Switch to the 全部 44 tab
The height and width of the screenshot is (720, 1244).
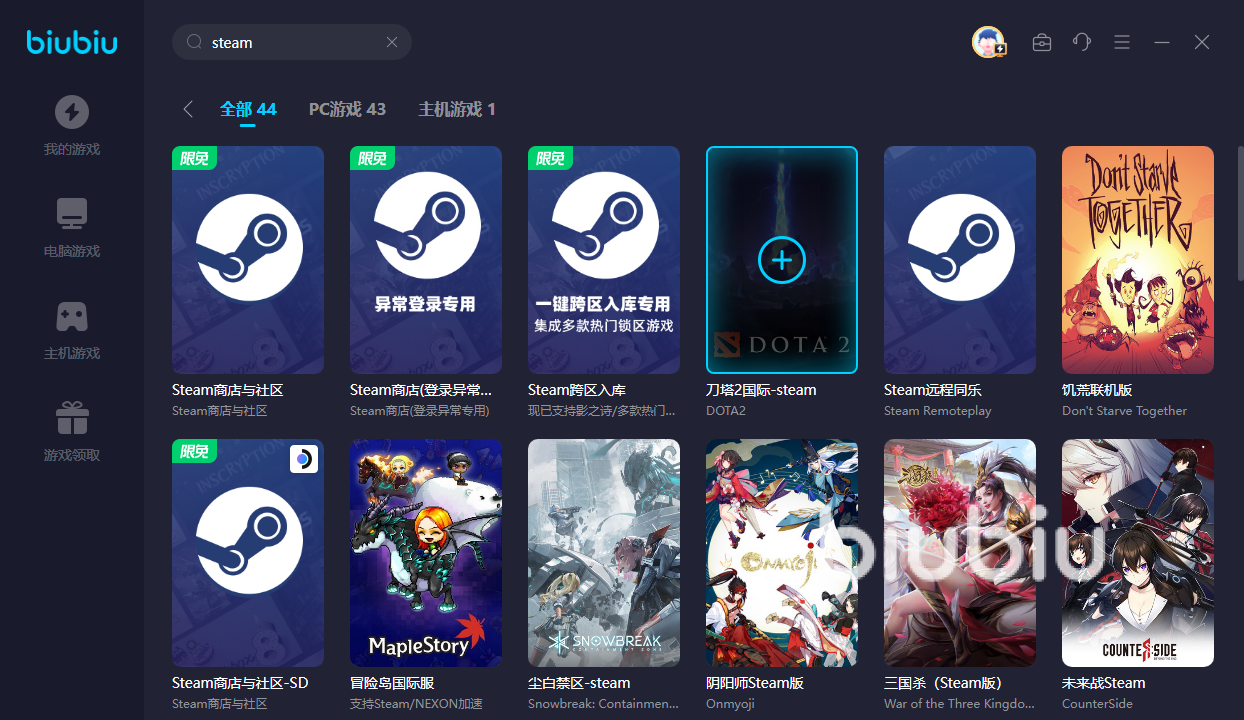(248, 109)
